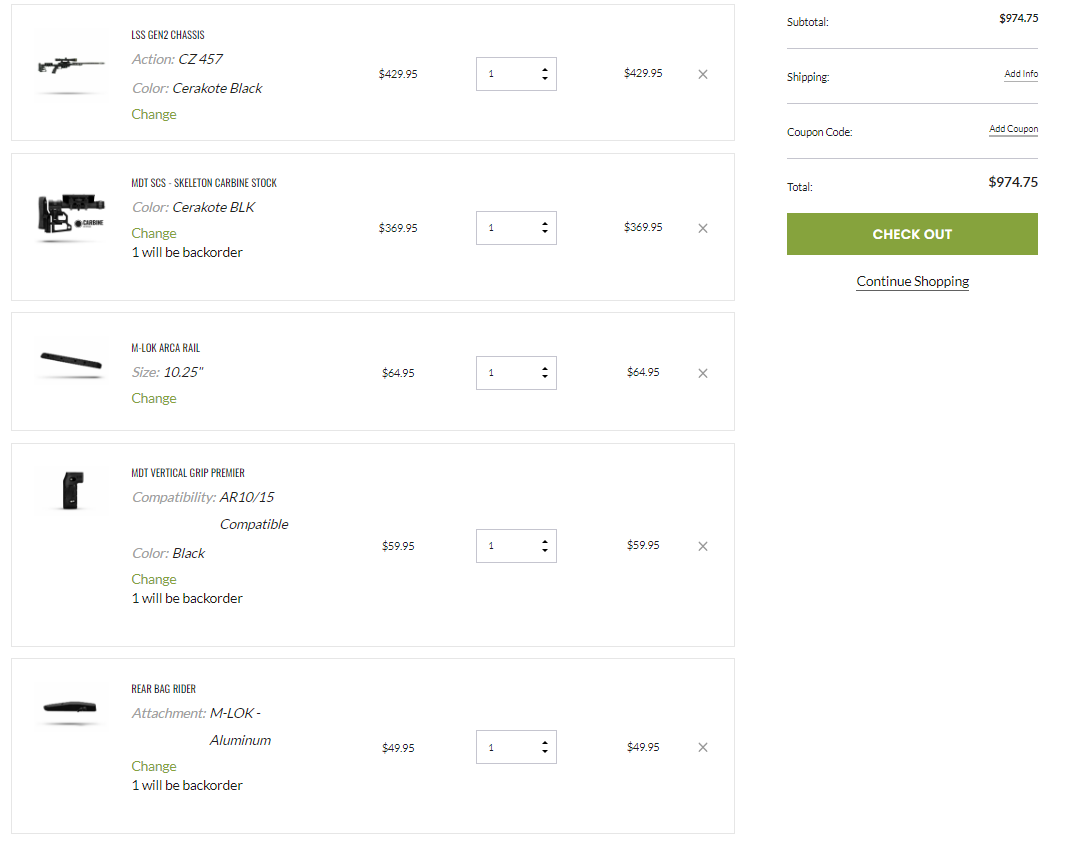Follow the Continue Shopping link
This screenshot has height=845, width=1070.
tap(912, 281)
